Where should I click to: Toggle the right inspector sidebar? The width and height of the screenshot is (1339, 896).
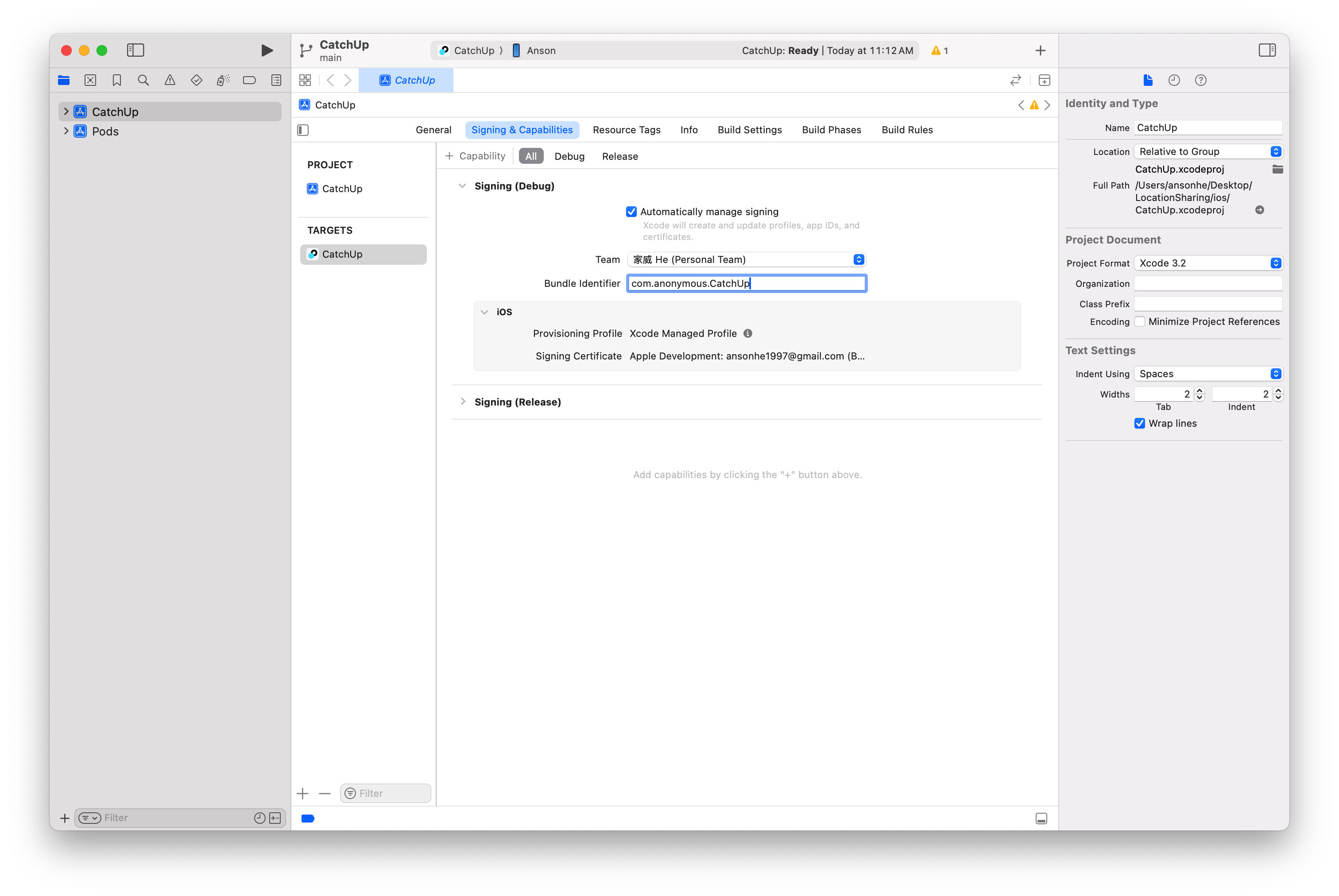(1267, 50)
